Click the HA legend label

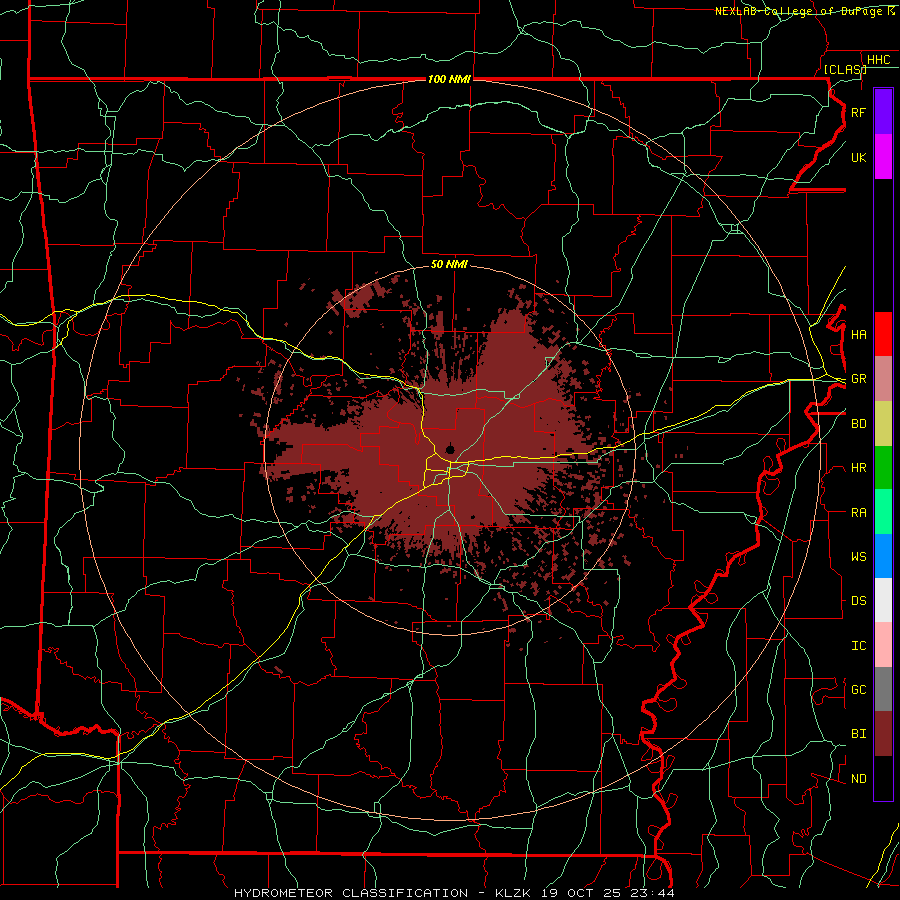point(858,335)
